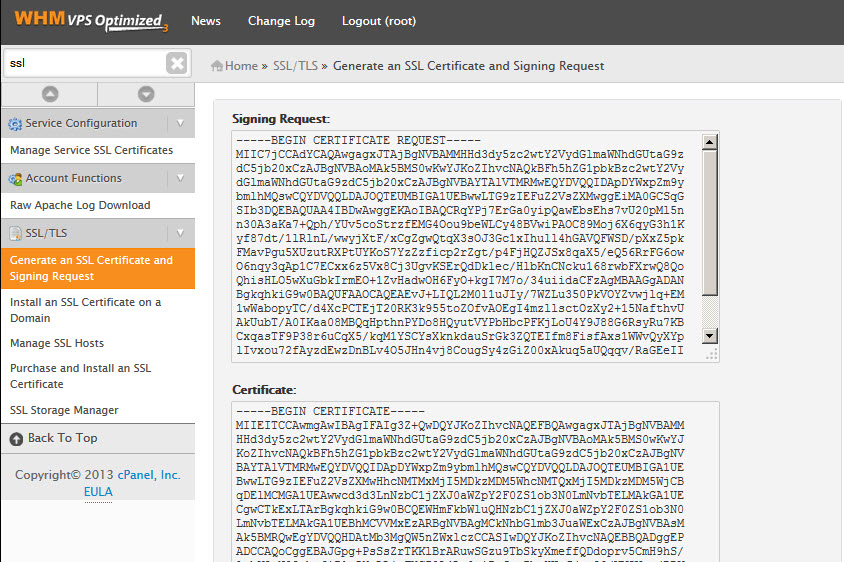Viewport: 844px width, 562px height.
Task: Clear the ssl search box text
Action: tap(176, 63)
